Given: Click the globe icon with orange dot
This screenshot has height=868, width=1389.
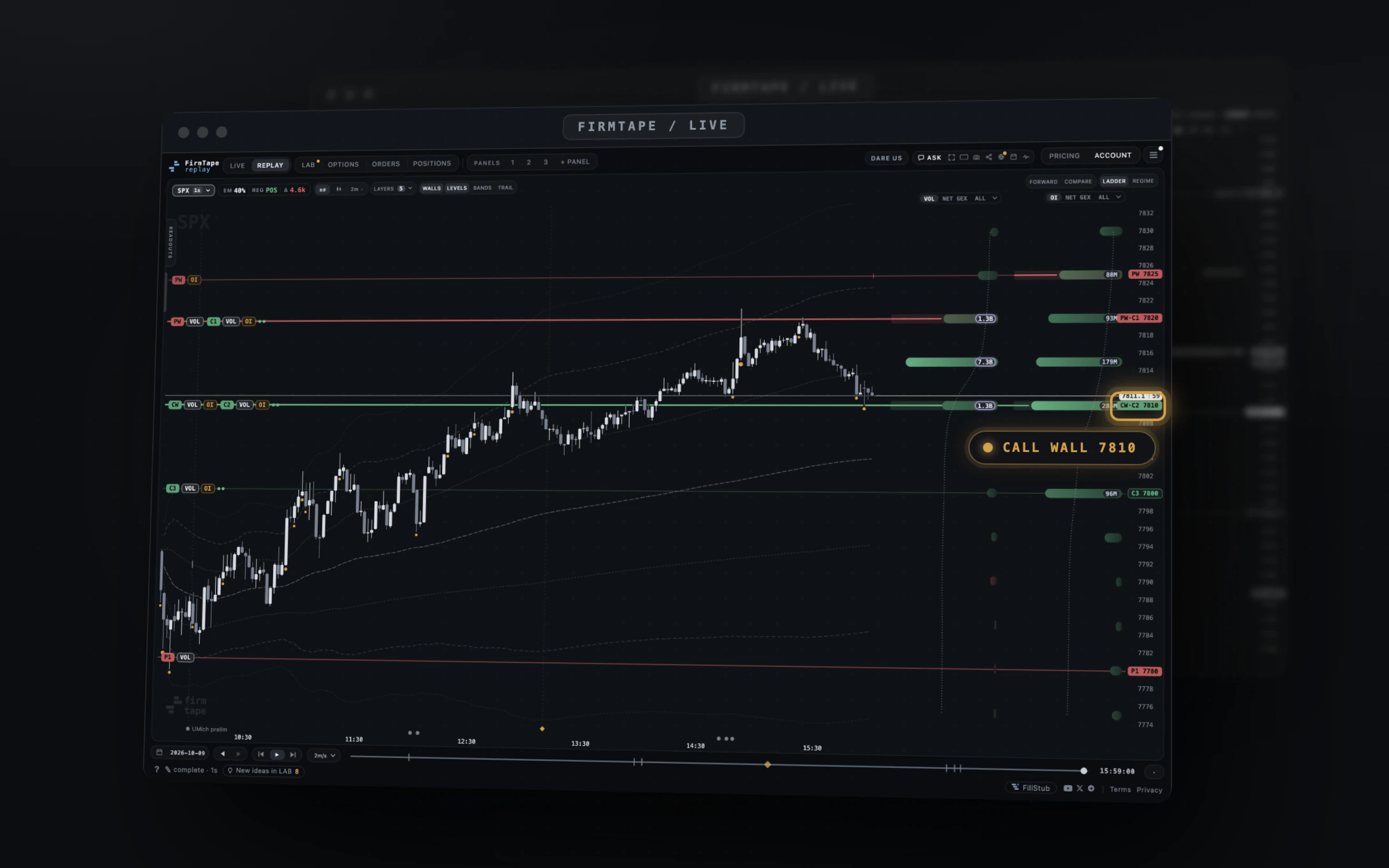Looking at the screenshot, I should point(1001,157).
